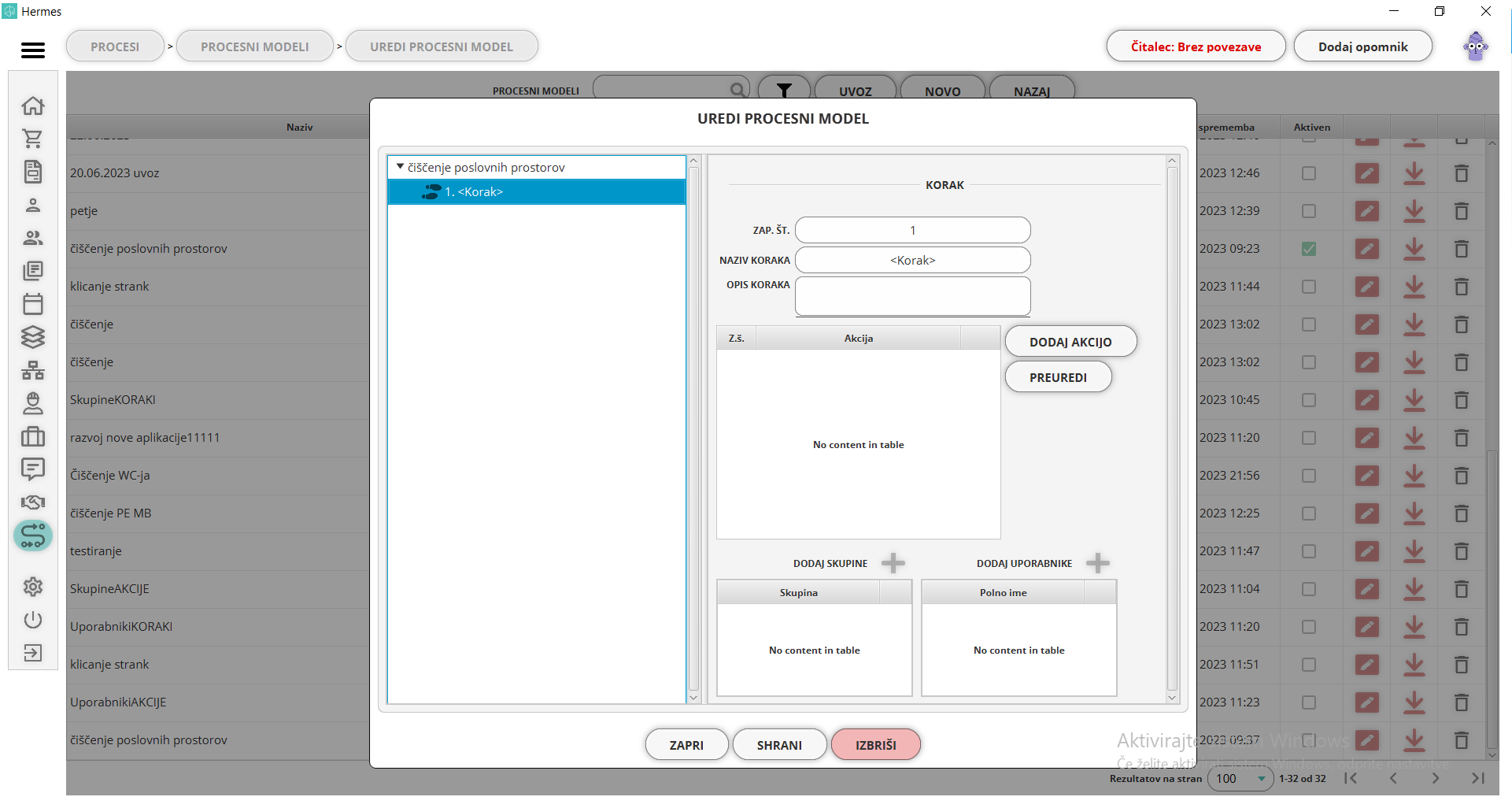This screenshot has width=1512, height=808.
Task: Click the UVOZ button
Action: click(x=856, y=91)
